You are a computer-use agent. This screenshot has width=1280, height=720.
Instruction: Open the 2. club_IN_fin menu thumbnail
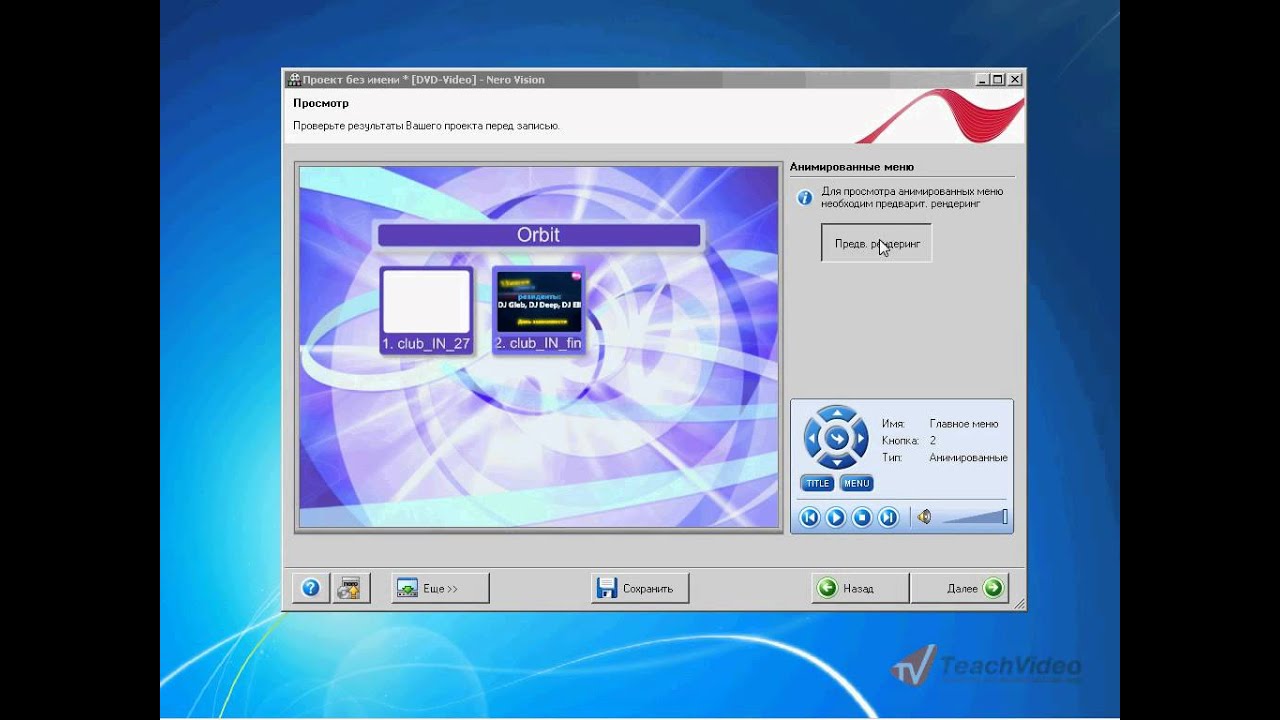click(x=539, y=310)
